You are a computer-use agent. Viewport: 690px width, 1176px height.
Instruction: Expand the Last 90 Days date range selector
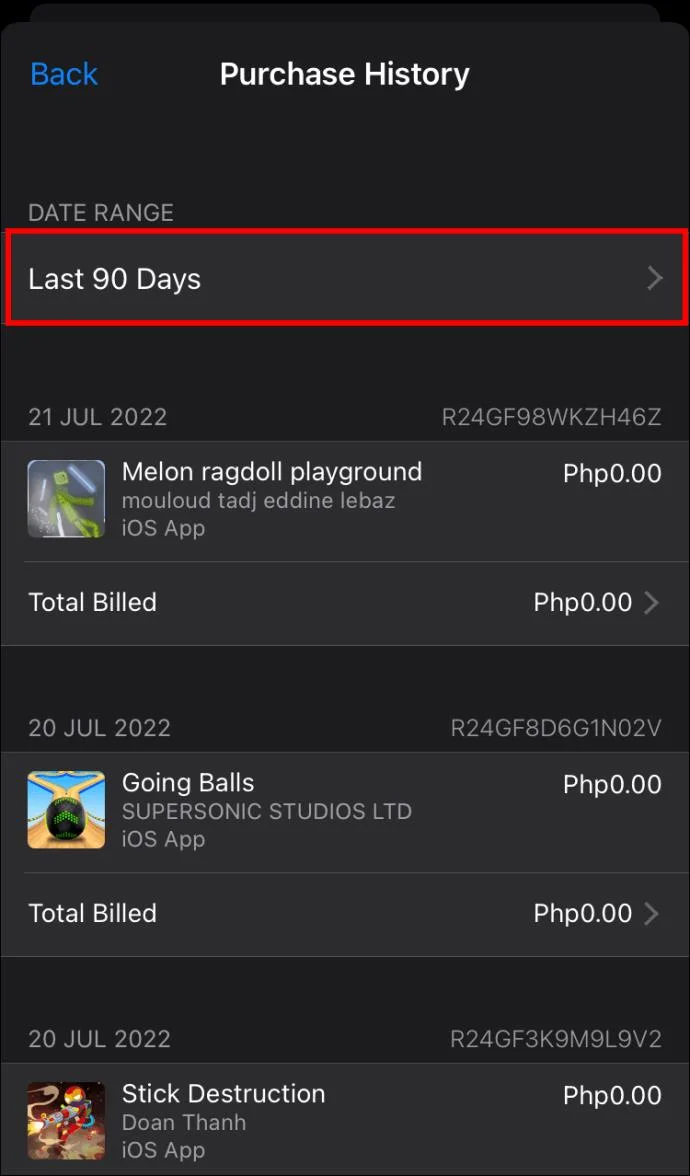(345, 278)
